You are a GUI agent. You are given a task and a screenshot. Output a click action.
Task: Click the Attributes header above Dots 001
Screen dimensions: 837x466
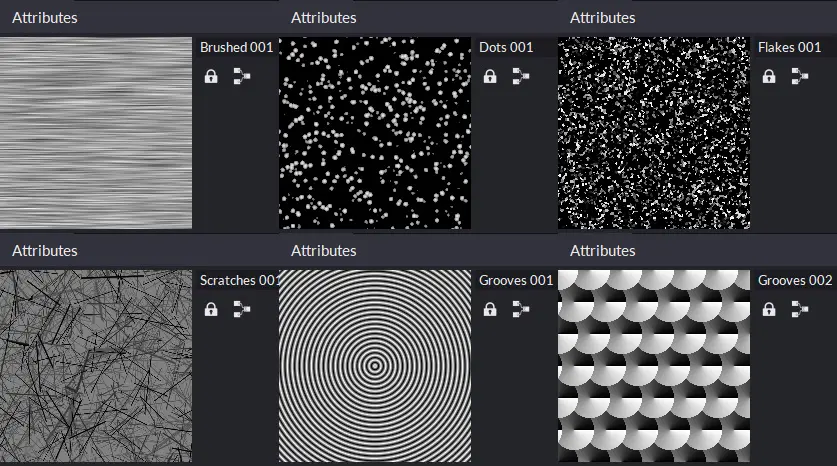(x=323, y=18)
